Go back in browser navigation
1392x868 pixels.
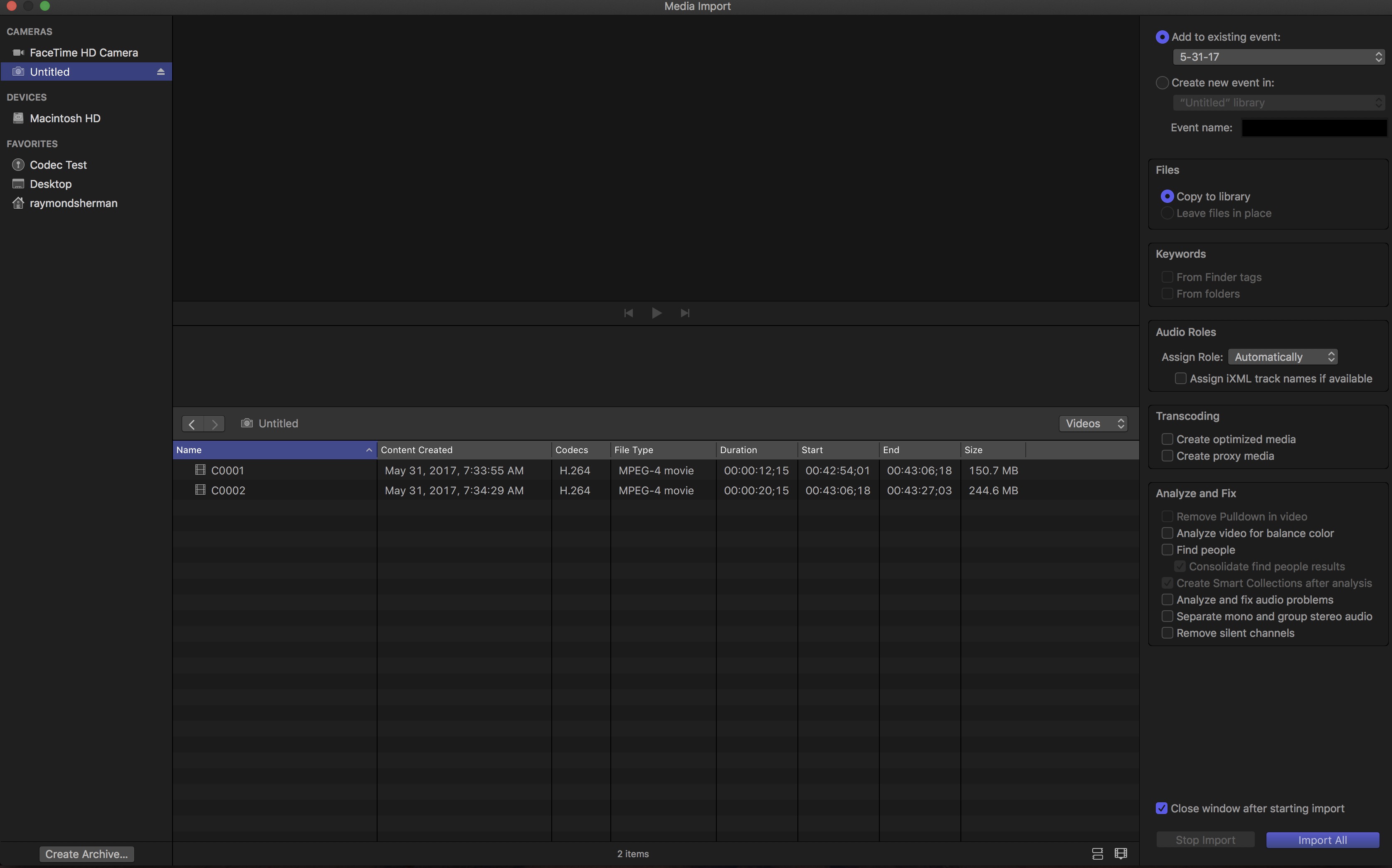point(193,424)
